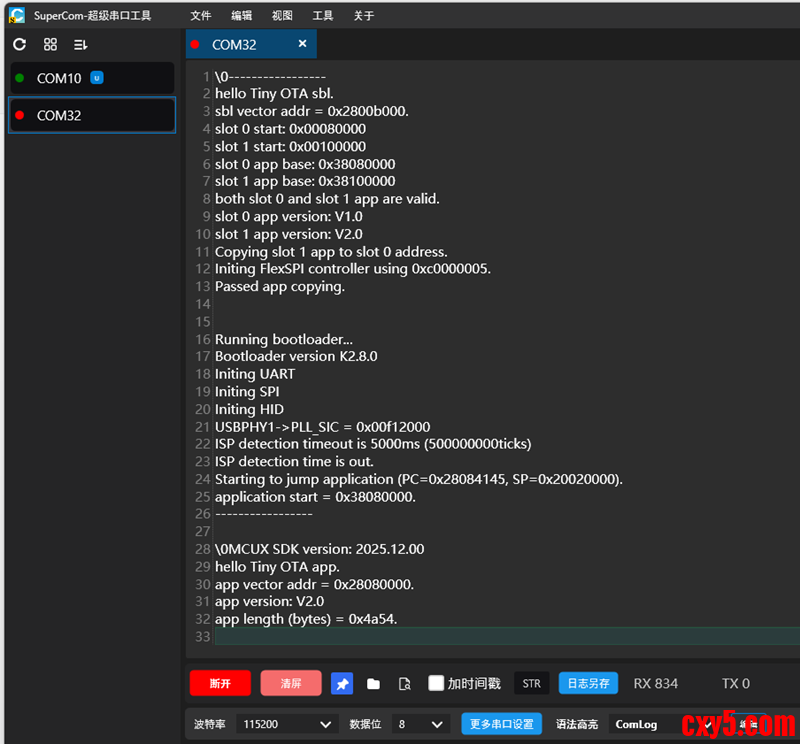Click the refresh serial ports icon
Viewport: 800px width, 744px height.
(19, 45)
